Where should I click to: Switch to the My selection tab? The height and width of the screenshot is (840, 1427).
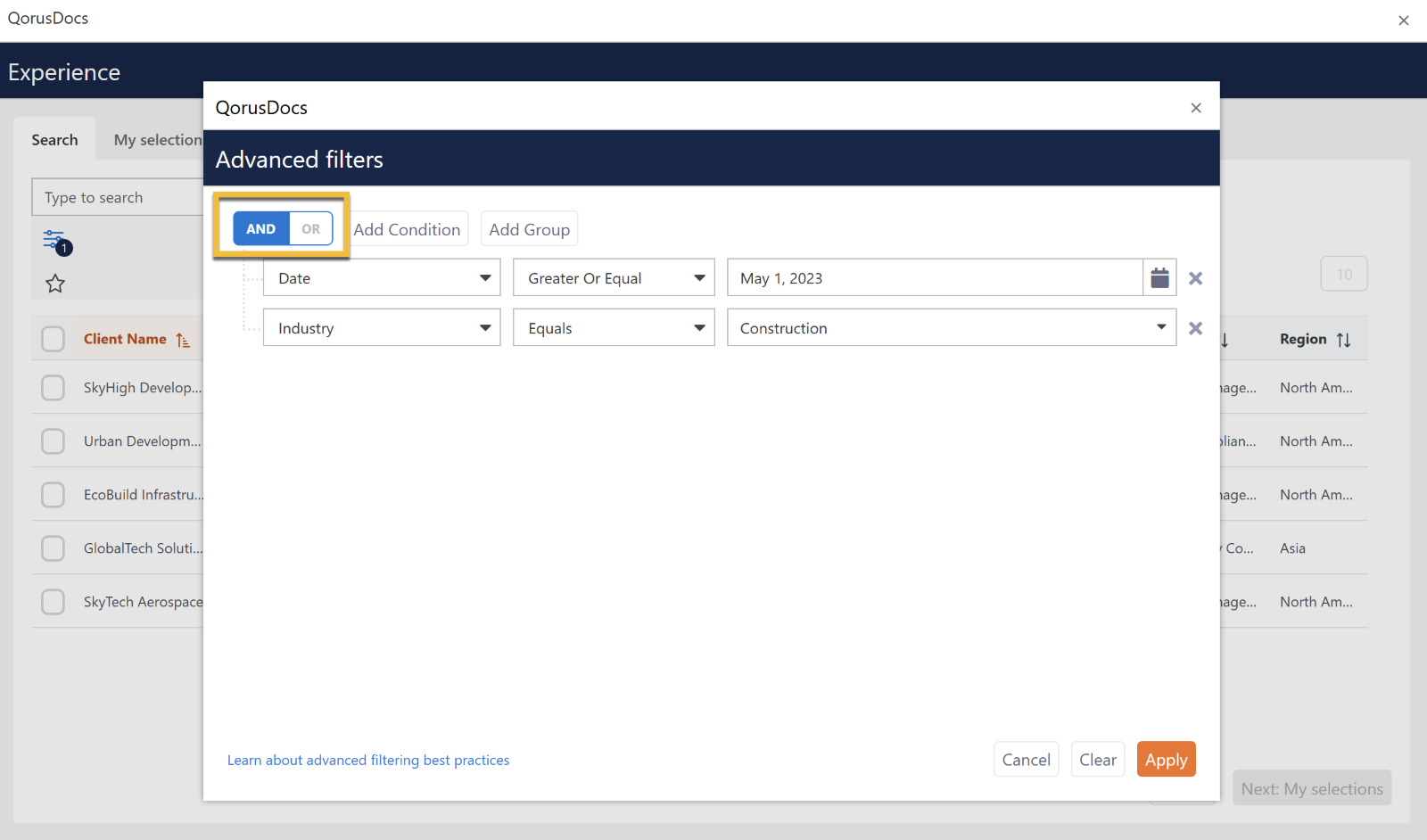pyautogui.click(x=158, y=140)
